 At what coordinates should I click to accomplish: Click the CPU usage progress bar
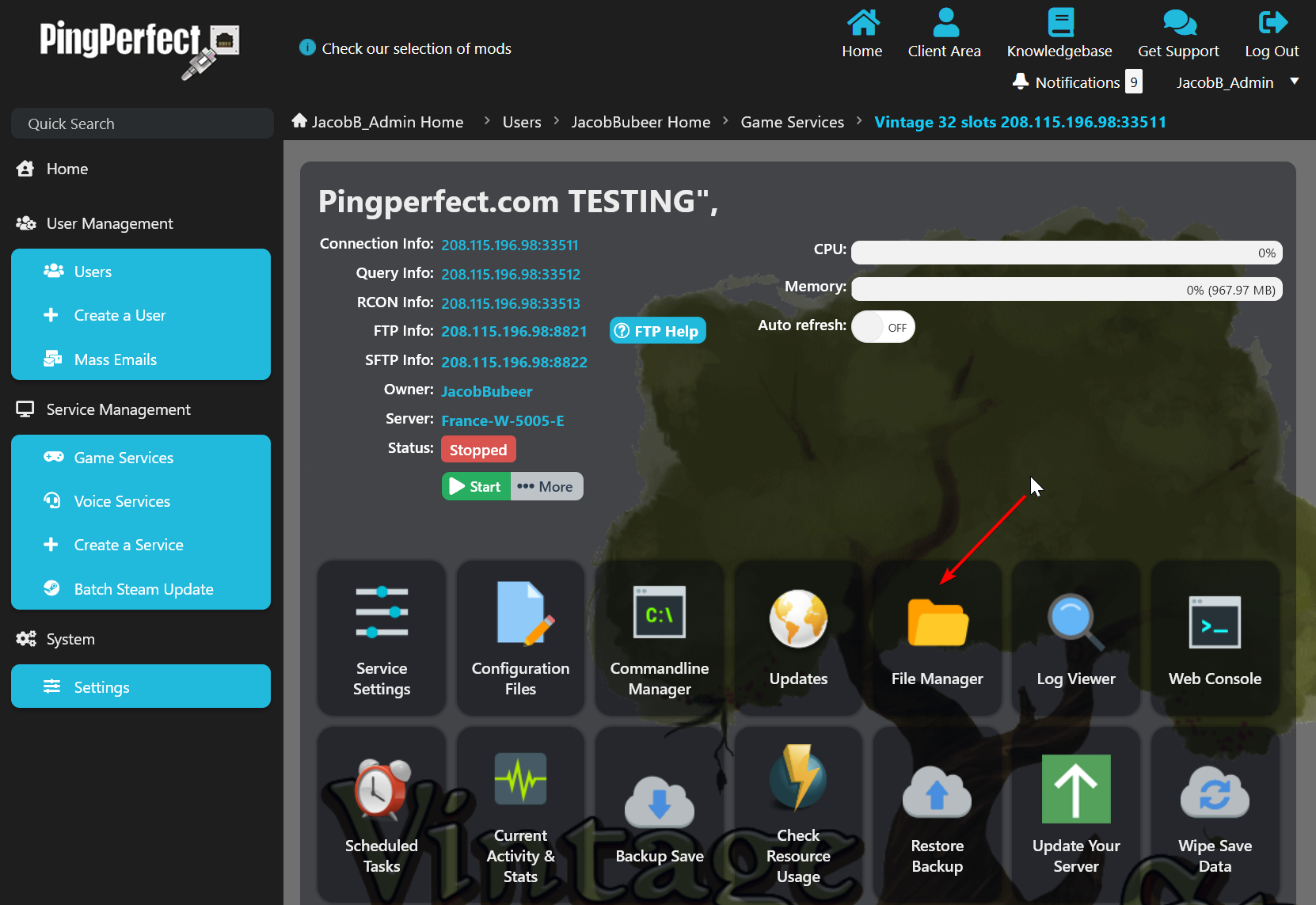click(x=1067, y=253)
